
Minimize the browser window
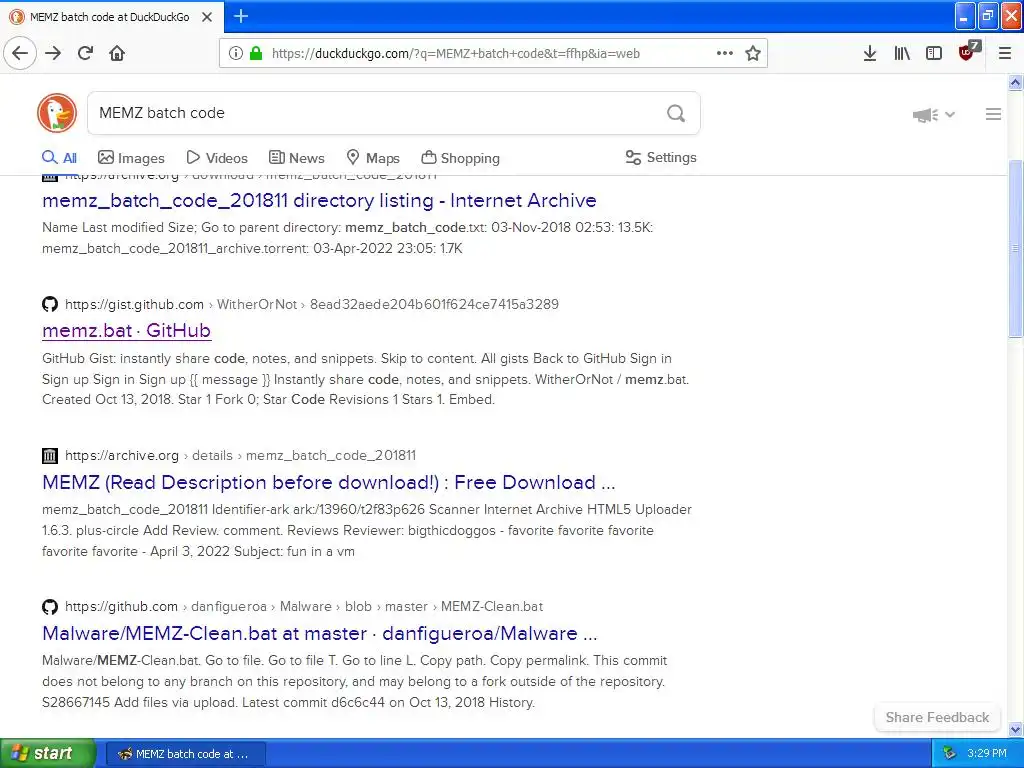pos(965,16)
